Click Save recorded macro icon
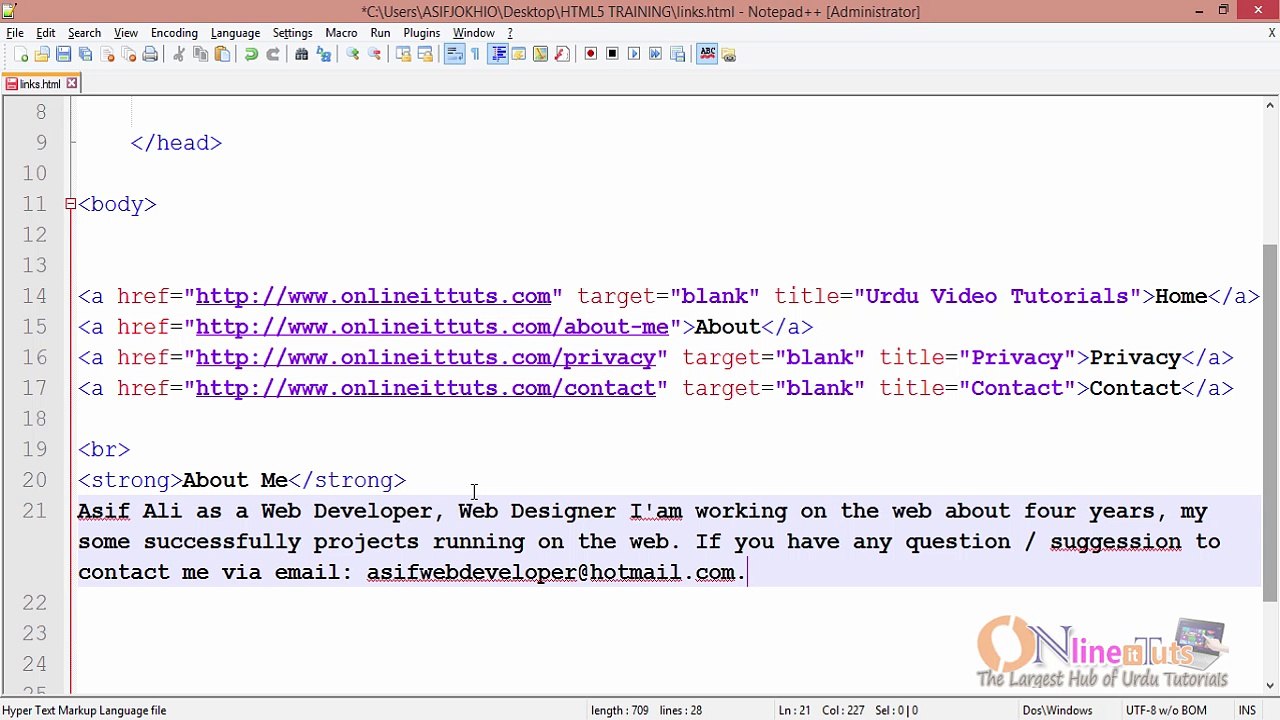 point(677,54)
